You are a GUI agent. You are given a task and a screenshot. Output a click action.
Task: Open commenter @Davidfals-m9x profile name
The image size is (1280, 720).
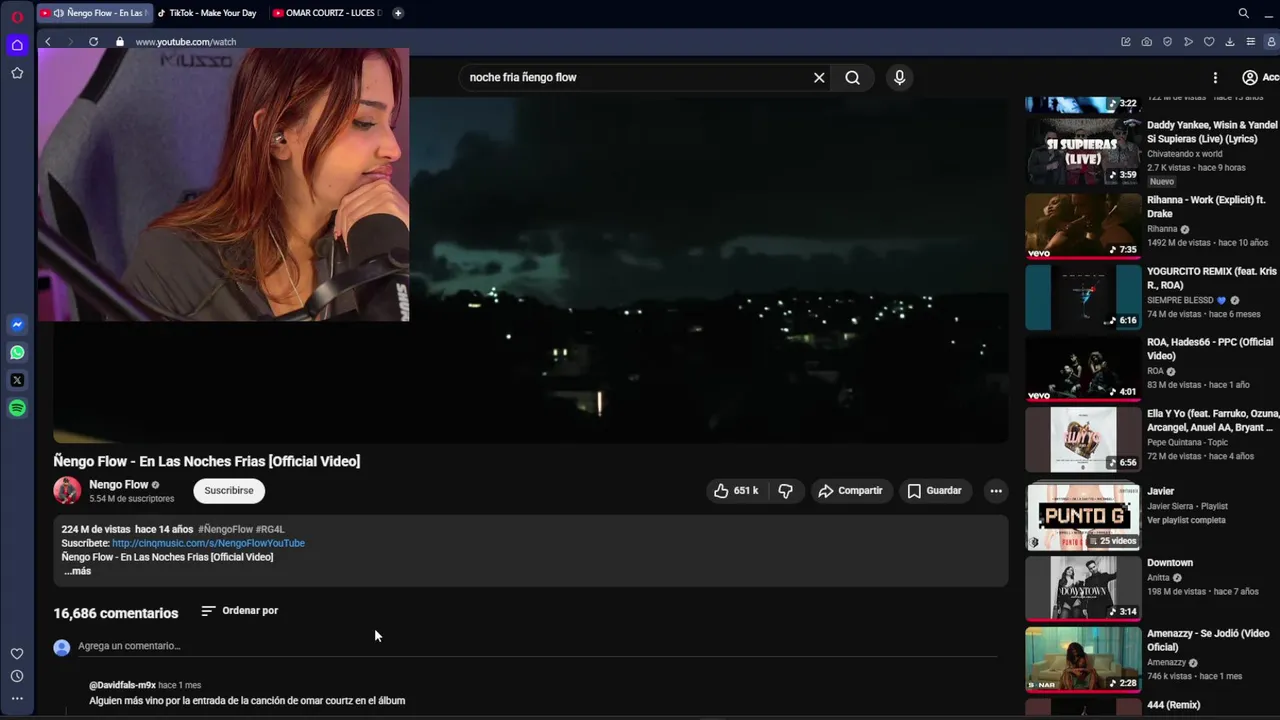point(122,685)
